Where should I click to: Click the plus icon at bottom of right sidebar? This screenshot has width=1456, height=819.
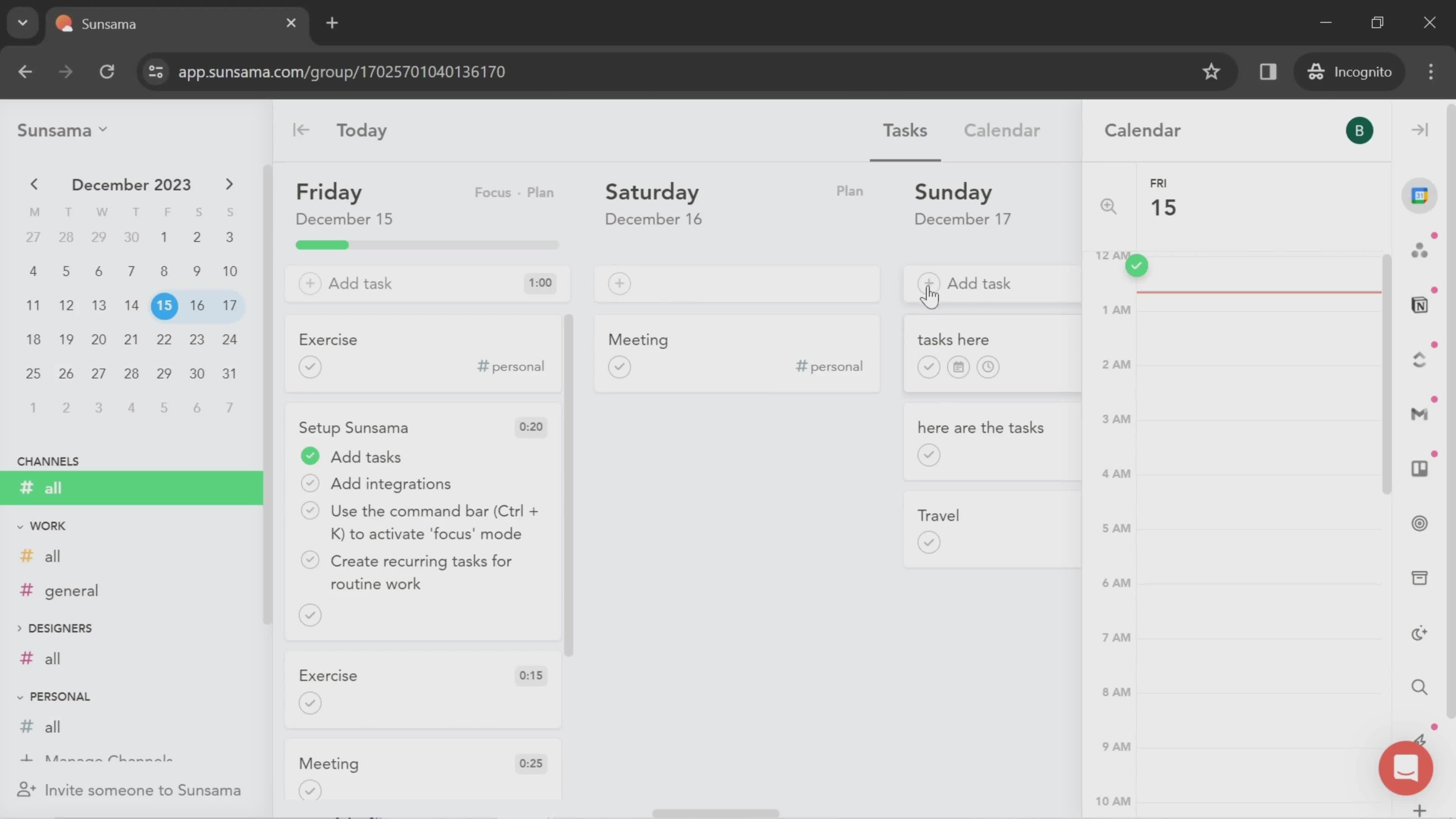click(1419, 811)
